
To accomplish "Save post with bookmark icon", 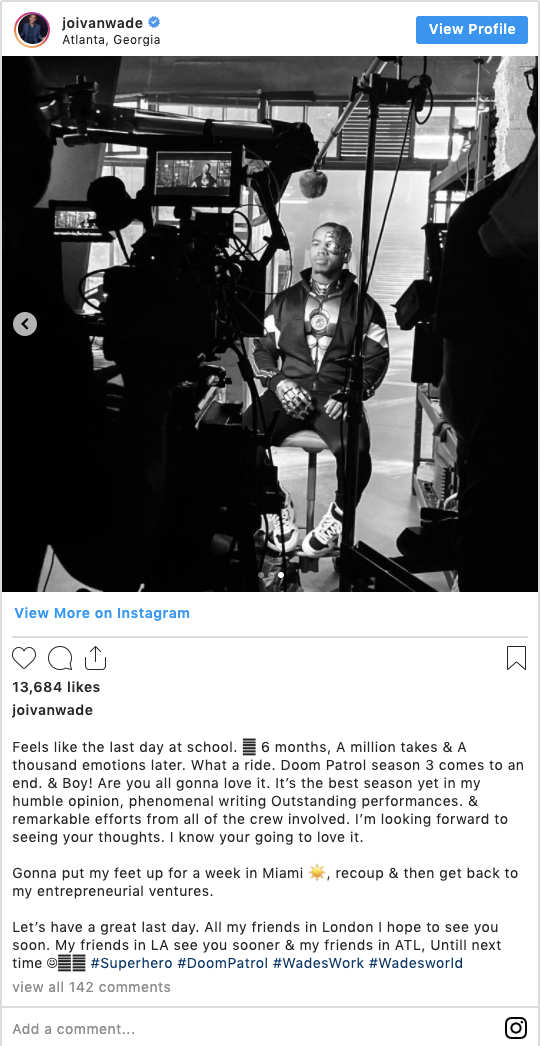I will [x=517, y=658].
